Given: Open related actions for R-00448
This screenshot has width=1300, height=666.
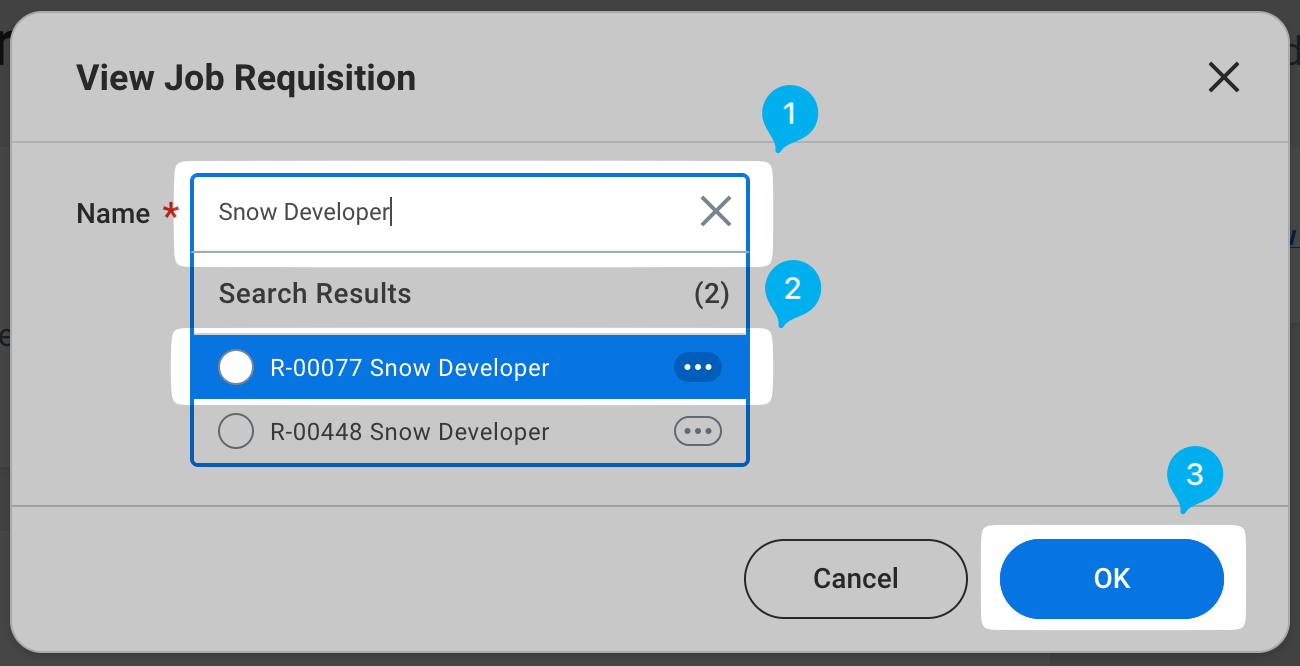Looking at the screenshot, I should [697, 432].
